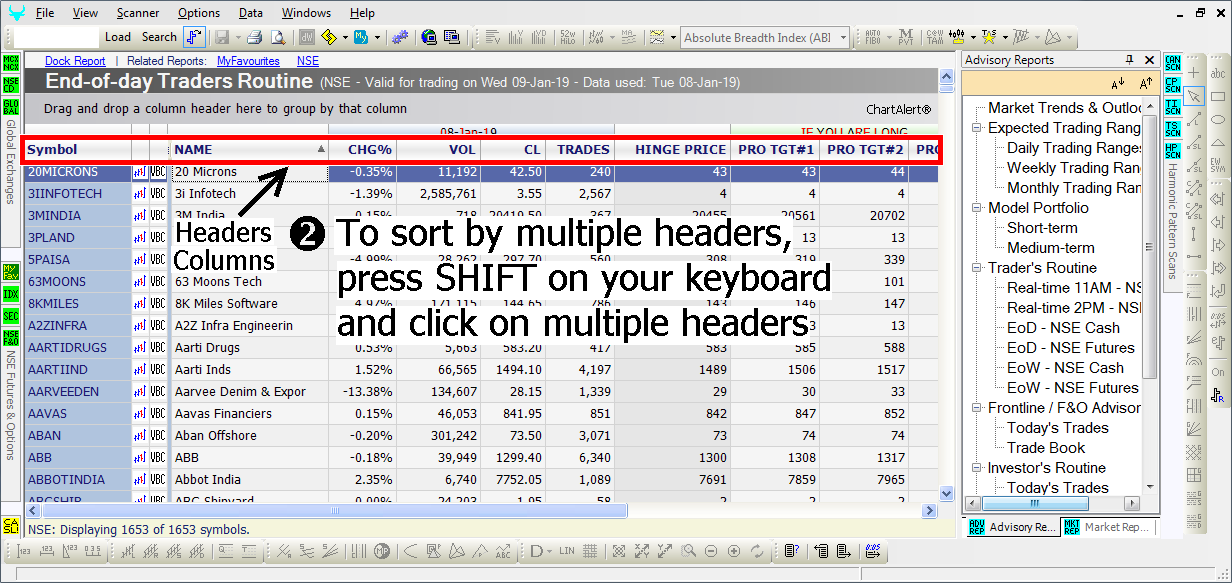This screenshot has width=1232, height=583.
Task: Collapse the Expected Trading Range tree node
Action: tap(977, 128)
